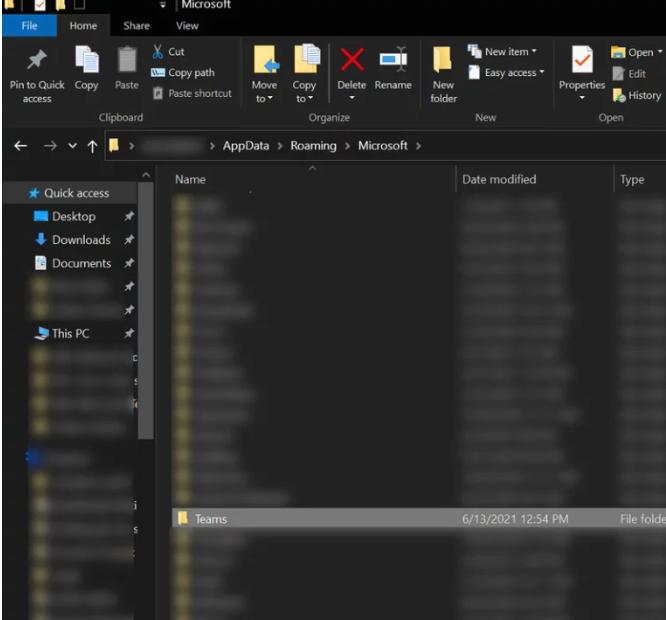Unpin Downloads using its pin icon
This screenshot has width=666, height=620.
129,240
